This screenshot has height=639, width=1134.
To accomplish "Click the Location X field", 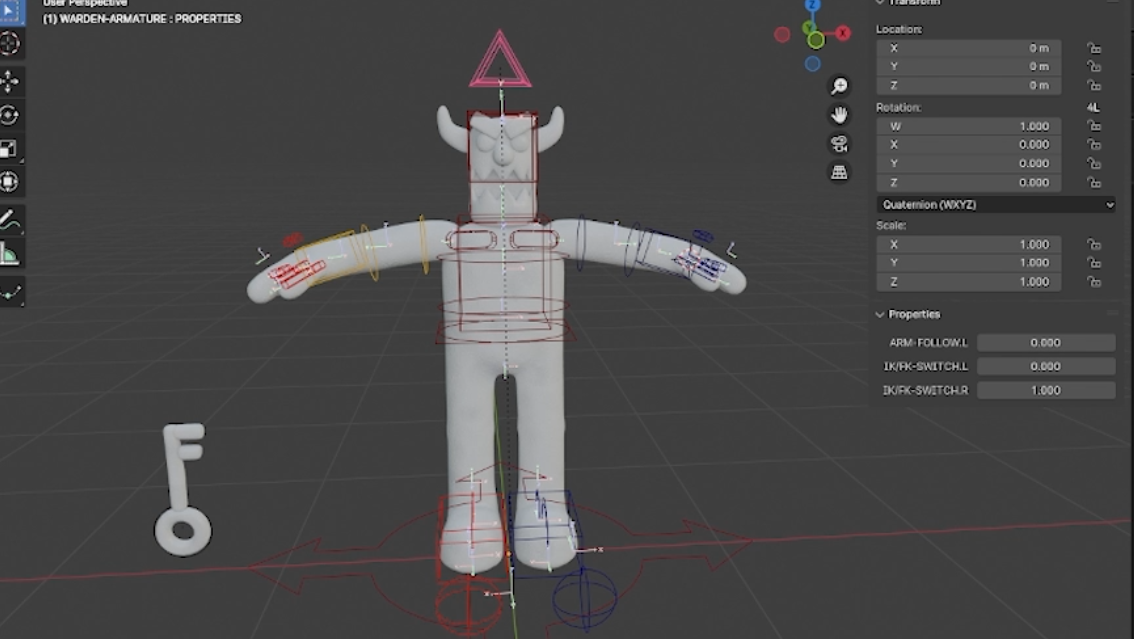I will pyautogui.click(x=968, y=48).
